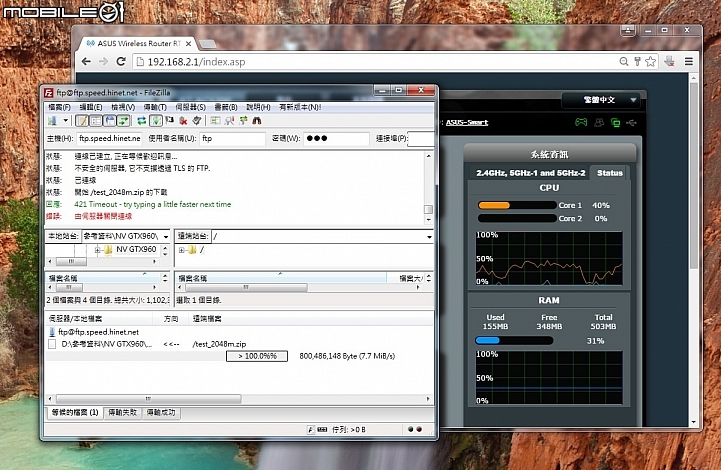
Task: Open the Chrome hamburger menu
Action: click(689, 62)
